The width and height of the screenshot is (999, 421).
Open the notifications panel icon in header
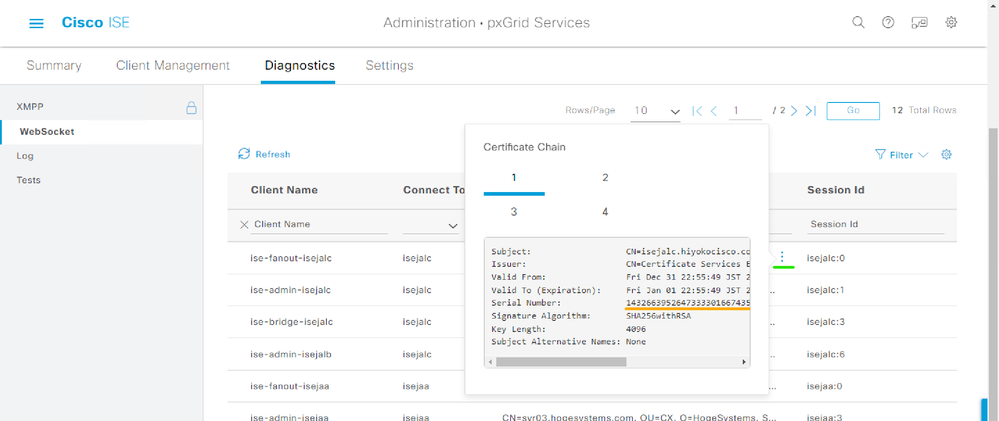[x=919, y=22]
